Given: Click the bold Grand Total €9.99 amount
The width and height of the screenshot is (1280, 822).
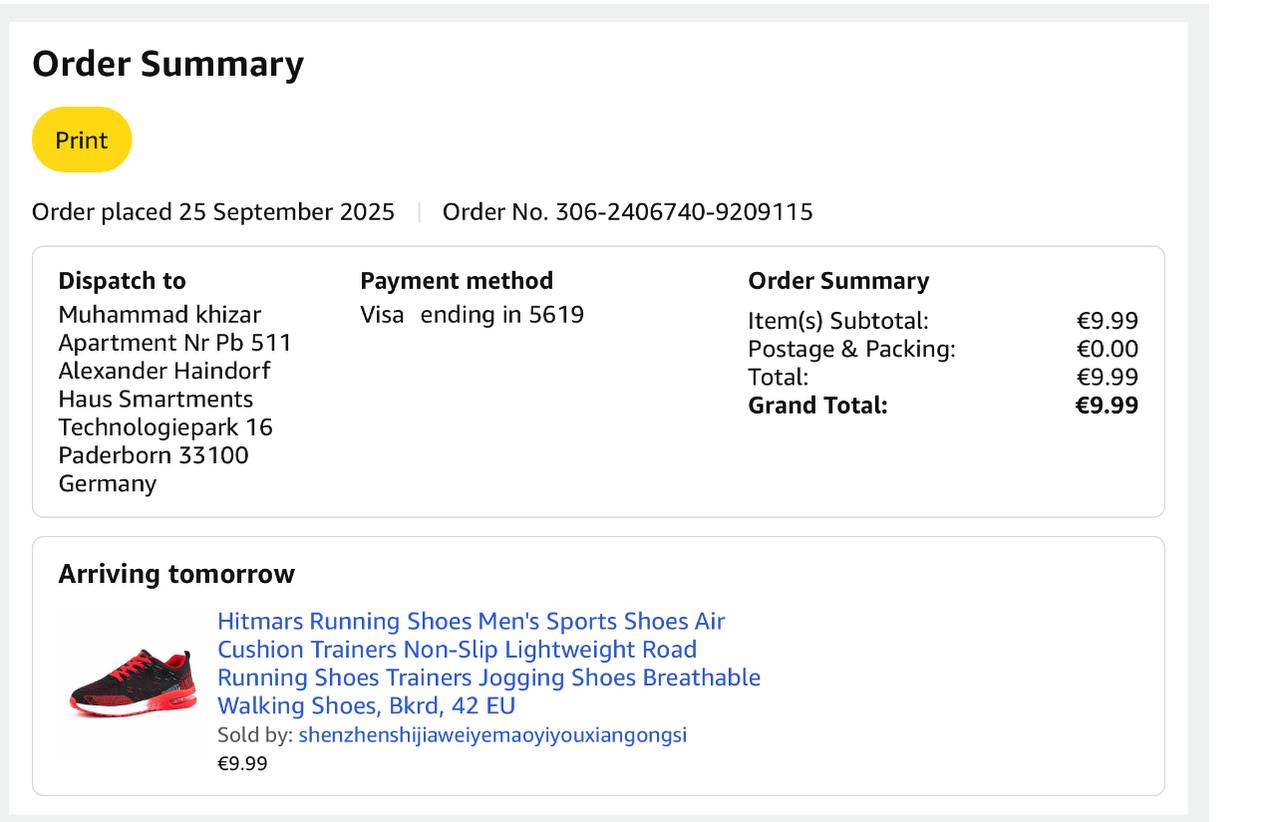Looking at the screenshot, I should [x=1106, y=405].
